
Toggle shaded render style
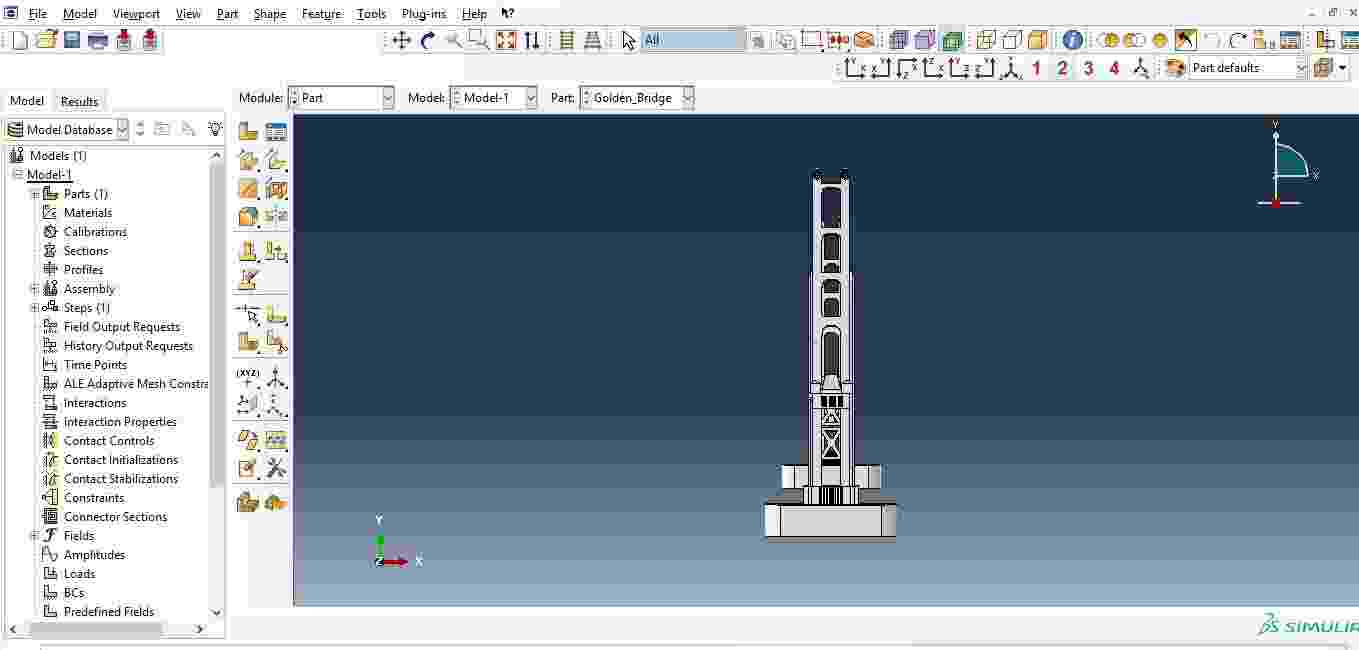(1038, 40)
